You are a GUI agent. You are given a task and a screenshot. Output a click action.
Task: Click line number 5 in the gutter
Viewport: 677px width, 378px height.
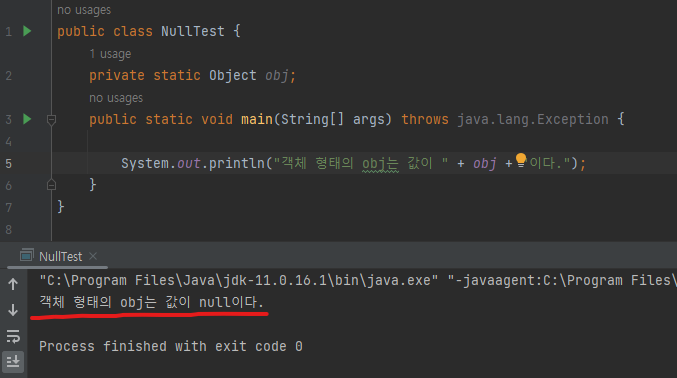click(x=9, y=164)
